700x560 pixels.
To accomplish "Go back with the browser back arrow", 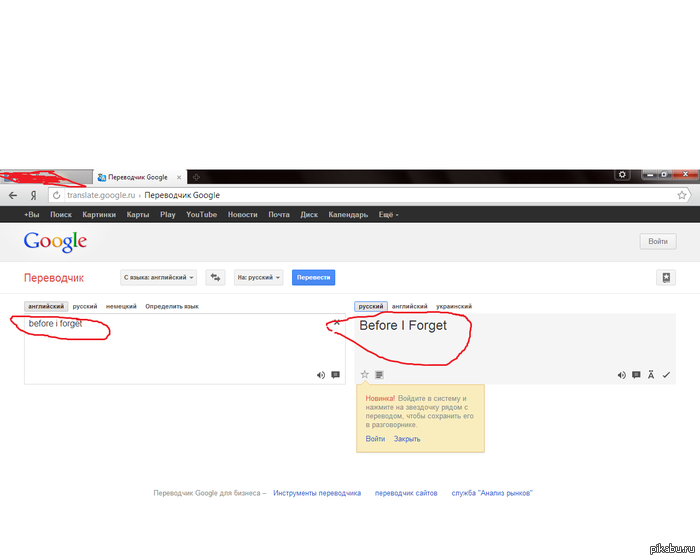I will (13, 195).
